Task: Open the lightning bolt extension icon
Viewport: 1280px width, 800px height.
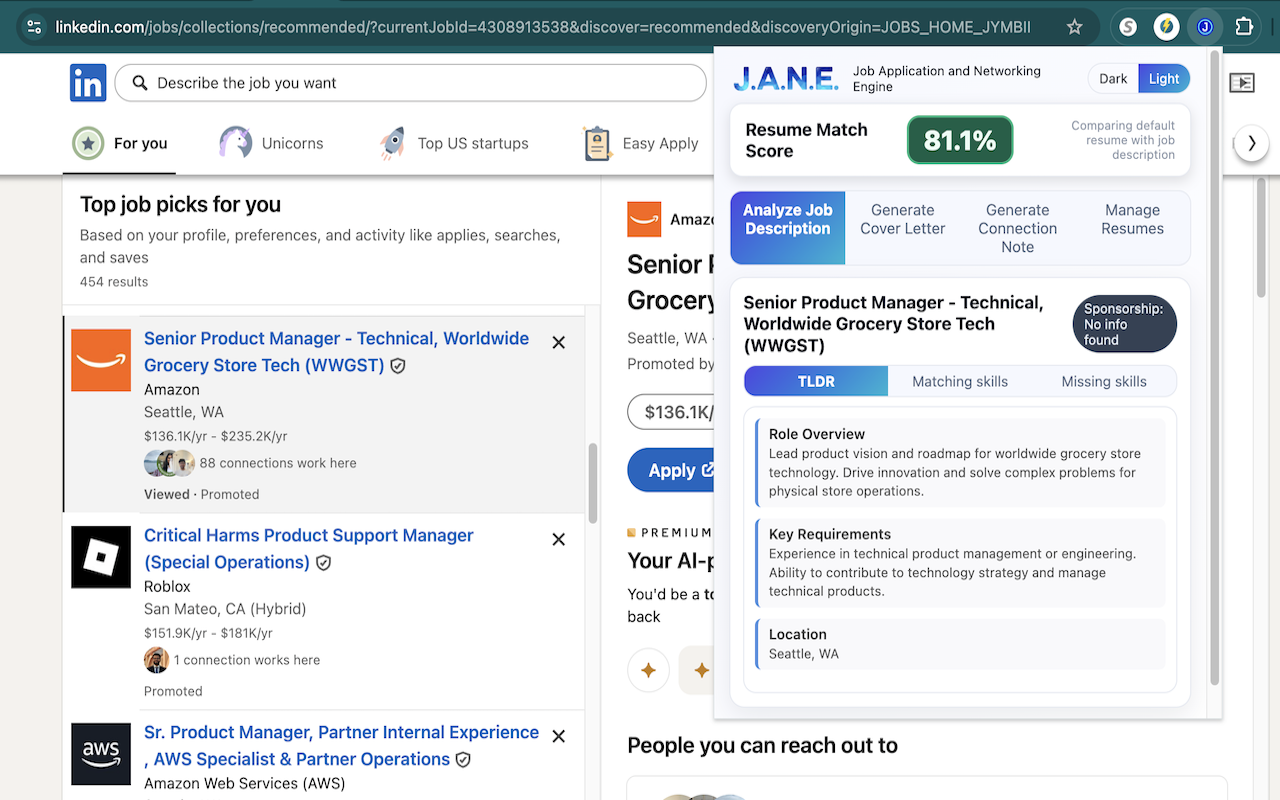Action: pyautogui.click(x=1166, y=27)
